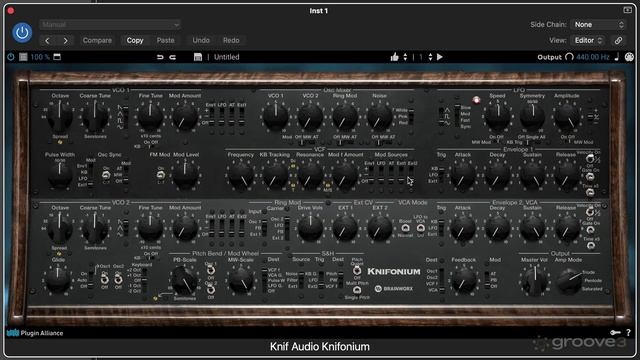This screenshot has height=360, width=640.
Task: Flip the Glide Osc1 toggle switch
Action: (104, 279)
